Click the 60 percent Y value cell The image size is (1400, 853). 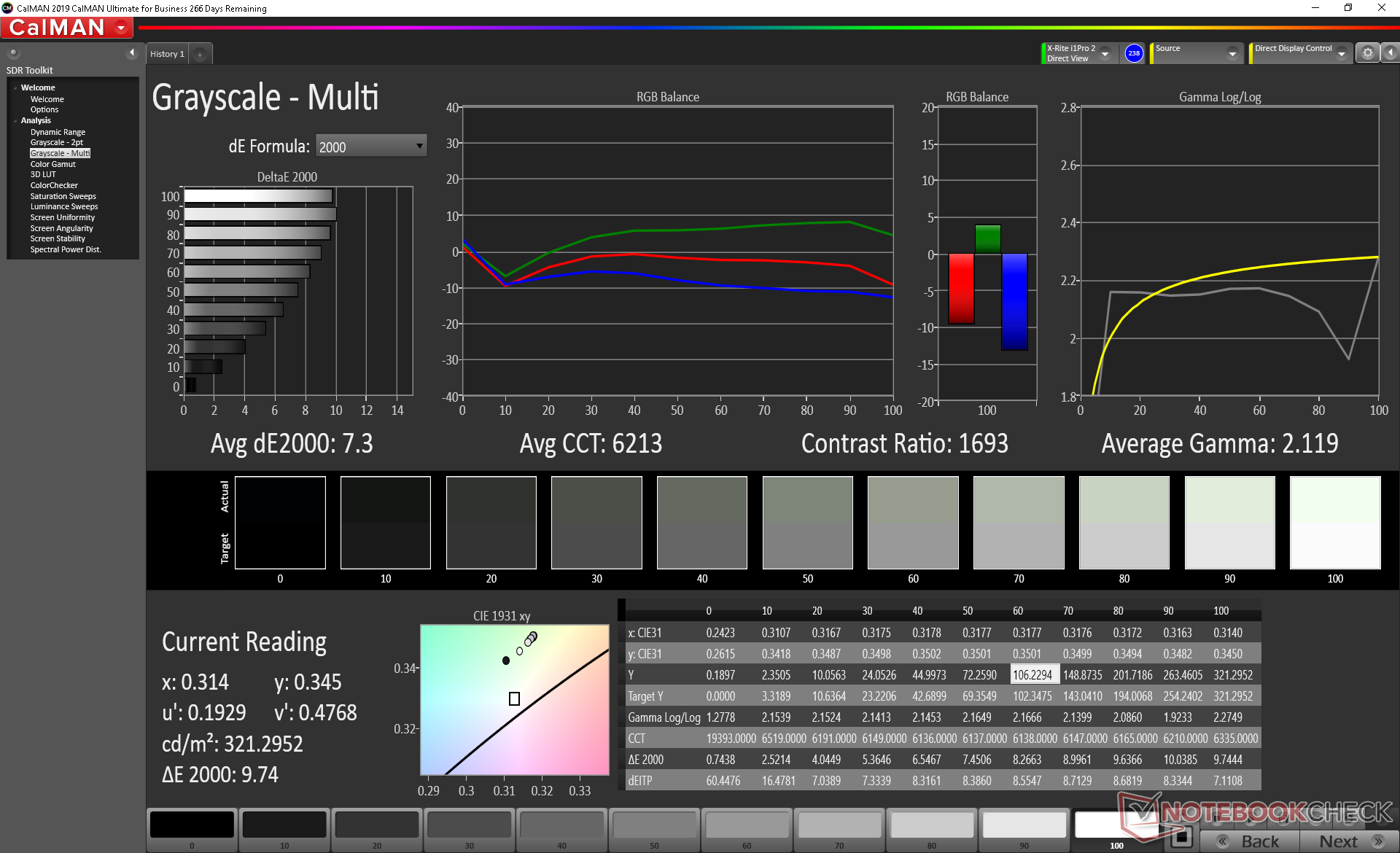coord(1032,675)
